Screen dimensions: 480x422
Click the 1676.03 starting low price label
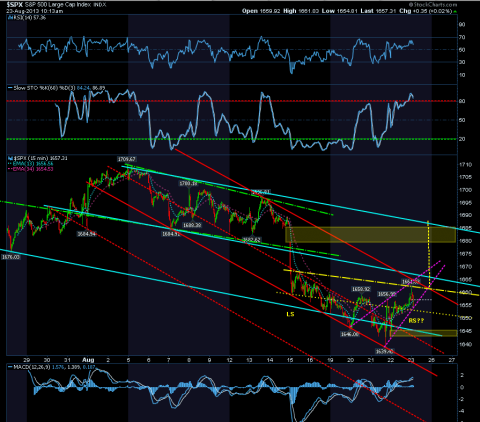(x=11, y=257)
